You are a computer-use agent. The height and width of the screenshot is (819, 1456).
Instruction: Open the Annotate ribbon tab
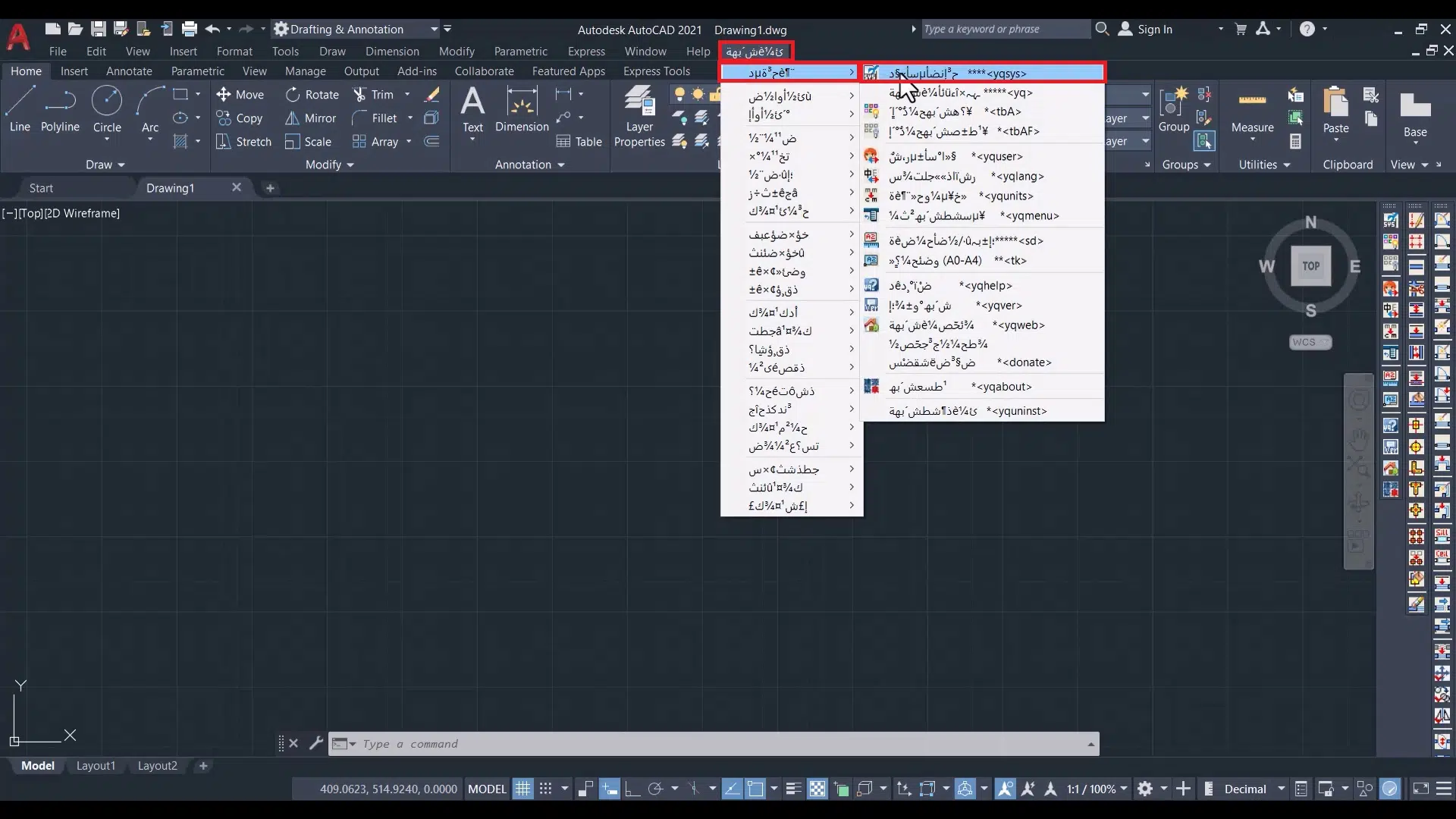point(129,71)
